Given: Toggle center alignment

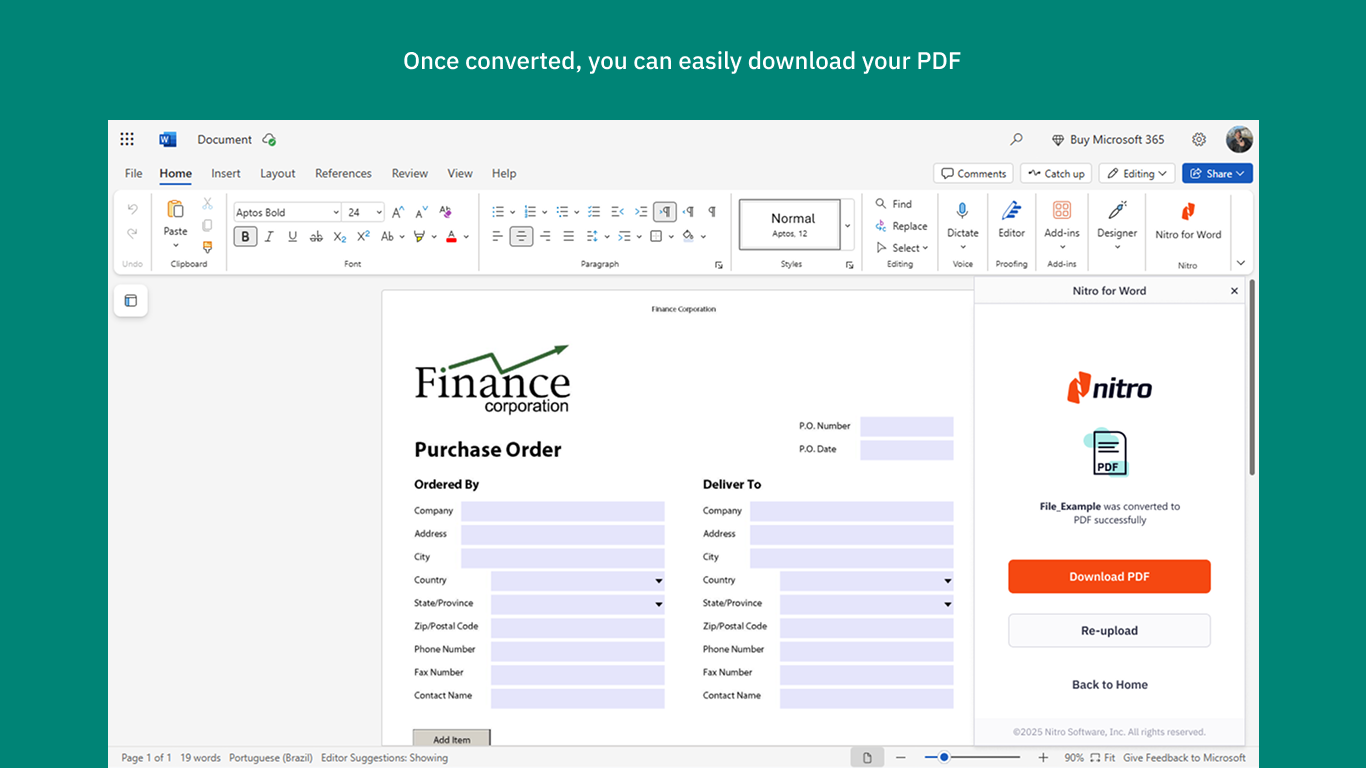Looking at the screenshot, I should click(521, 237).
